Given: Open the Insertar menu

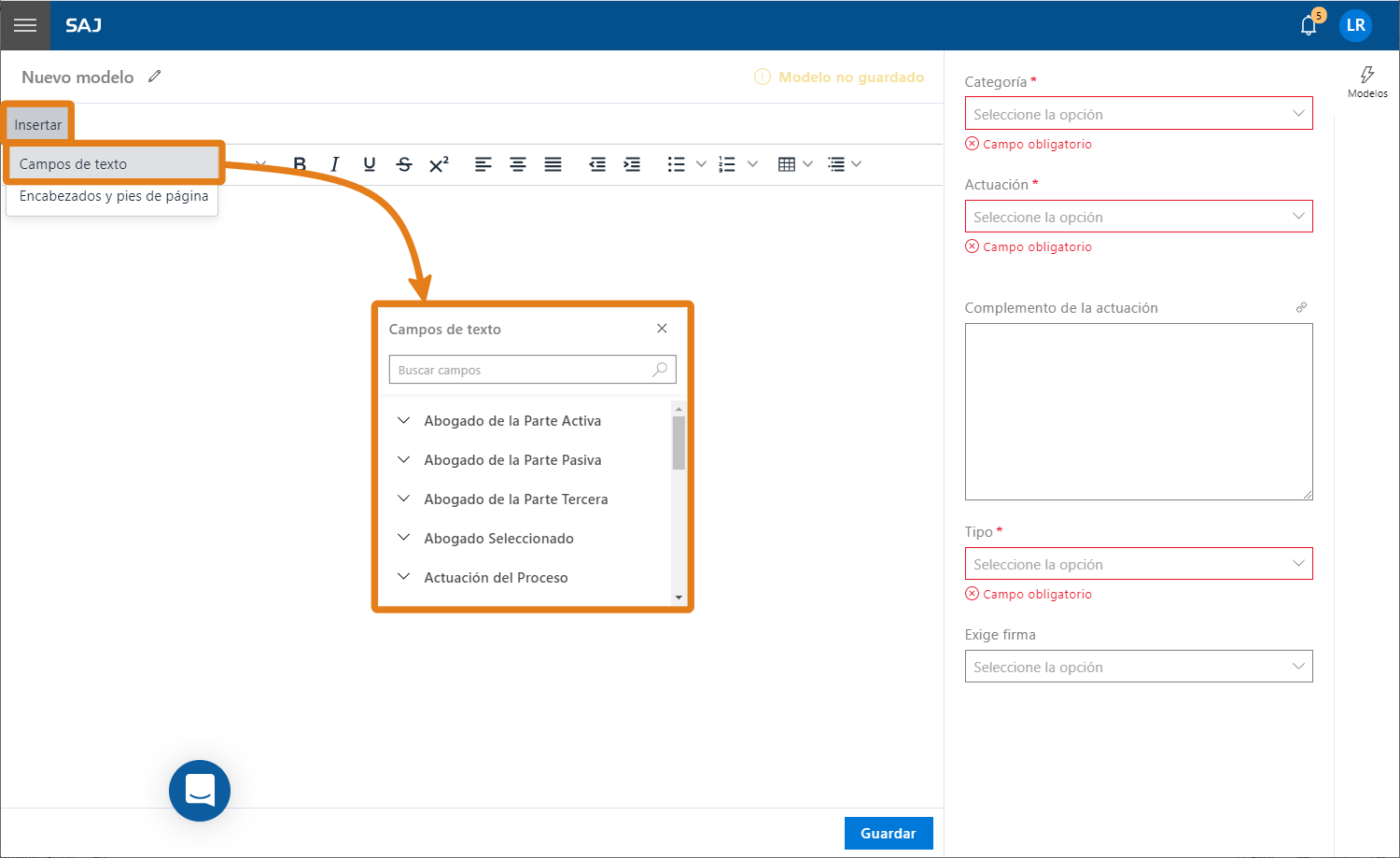Looking at the screenshot, I should [38, 124].
